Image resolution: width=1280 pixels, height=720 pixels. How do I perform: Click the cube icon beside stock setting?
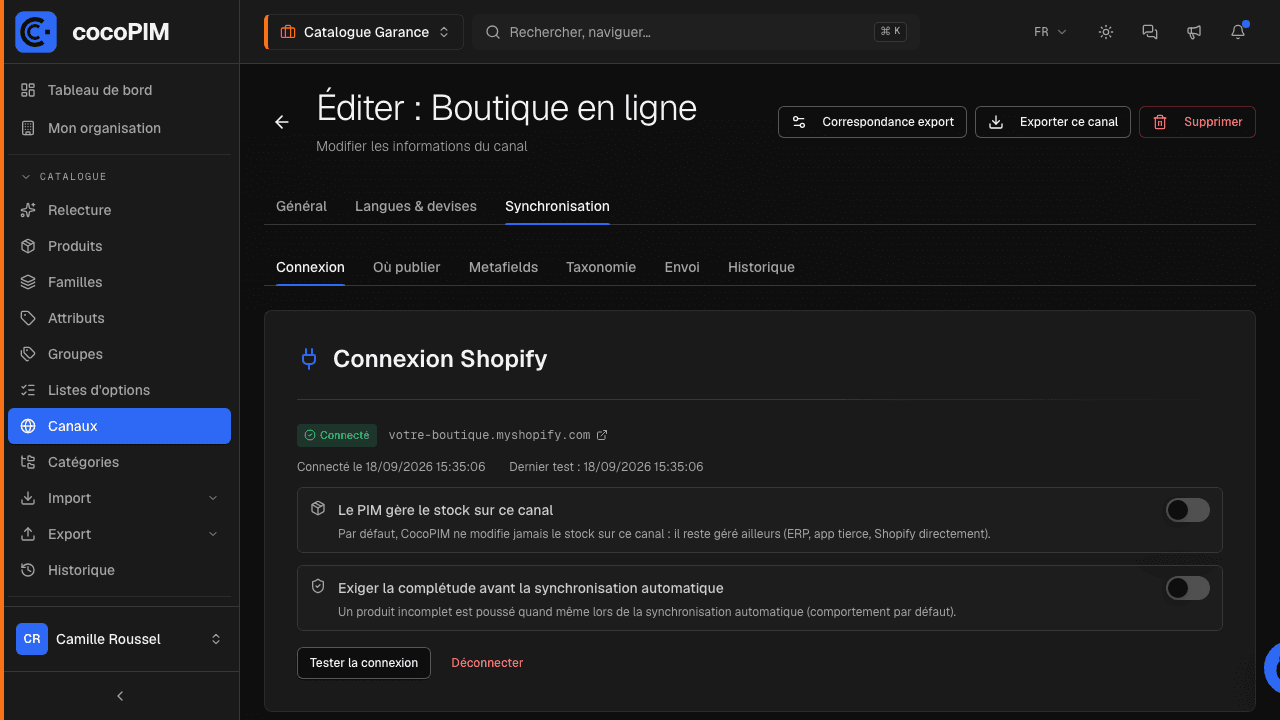318,509
